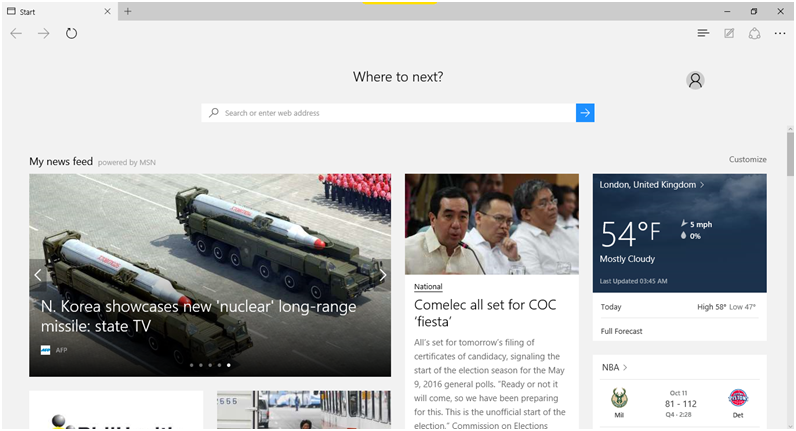
Task: Click the Make a Web Note icon
Action: (x=729, y=33)
